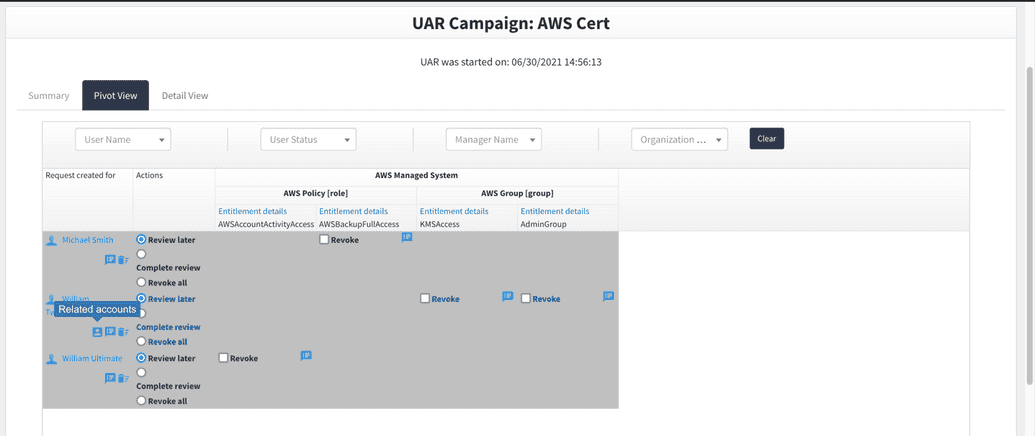
Task: Open the User Name filter dropdown
Action: pos(123,140)
